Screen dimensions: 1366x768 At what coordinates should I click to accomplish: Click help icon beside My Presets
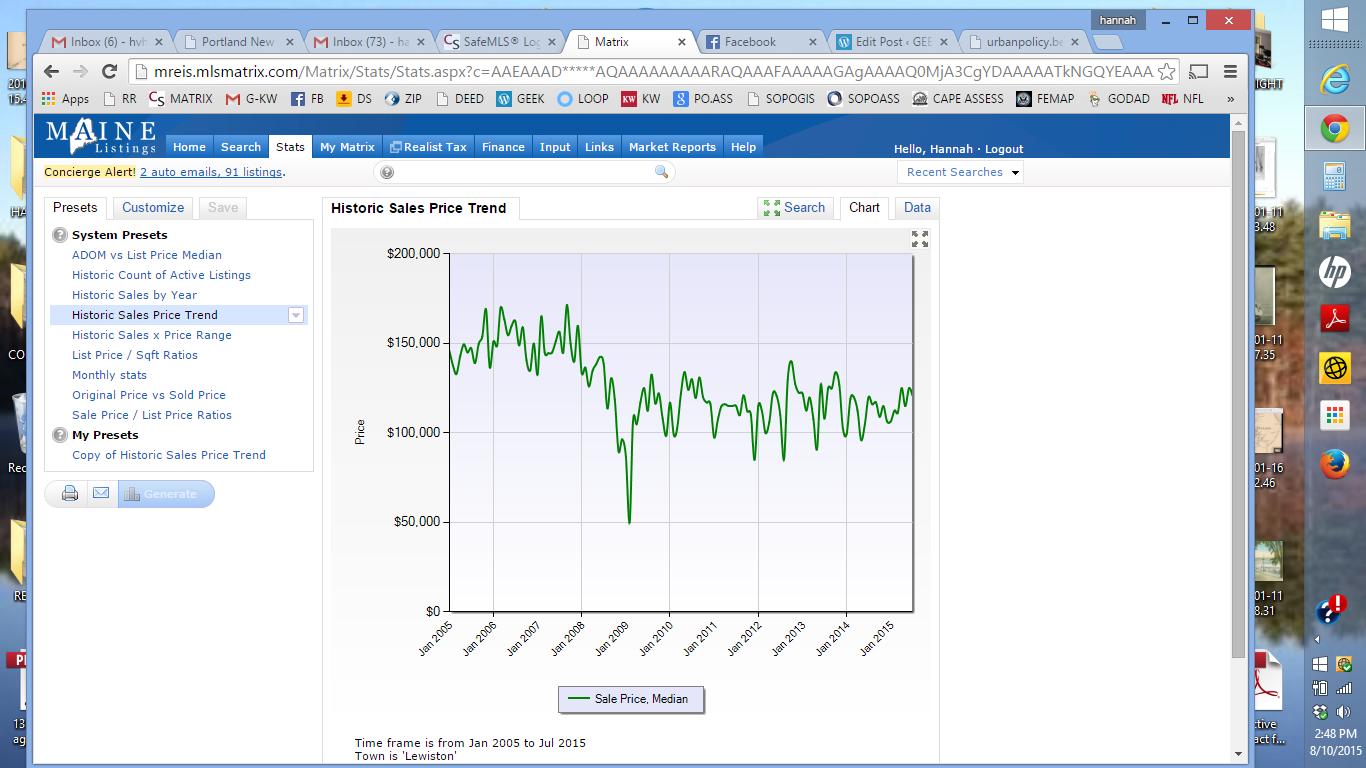pos(59,435)
